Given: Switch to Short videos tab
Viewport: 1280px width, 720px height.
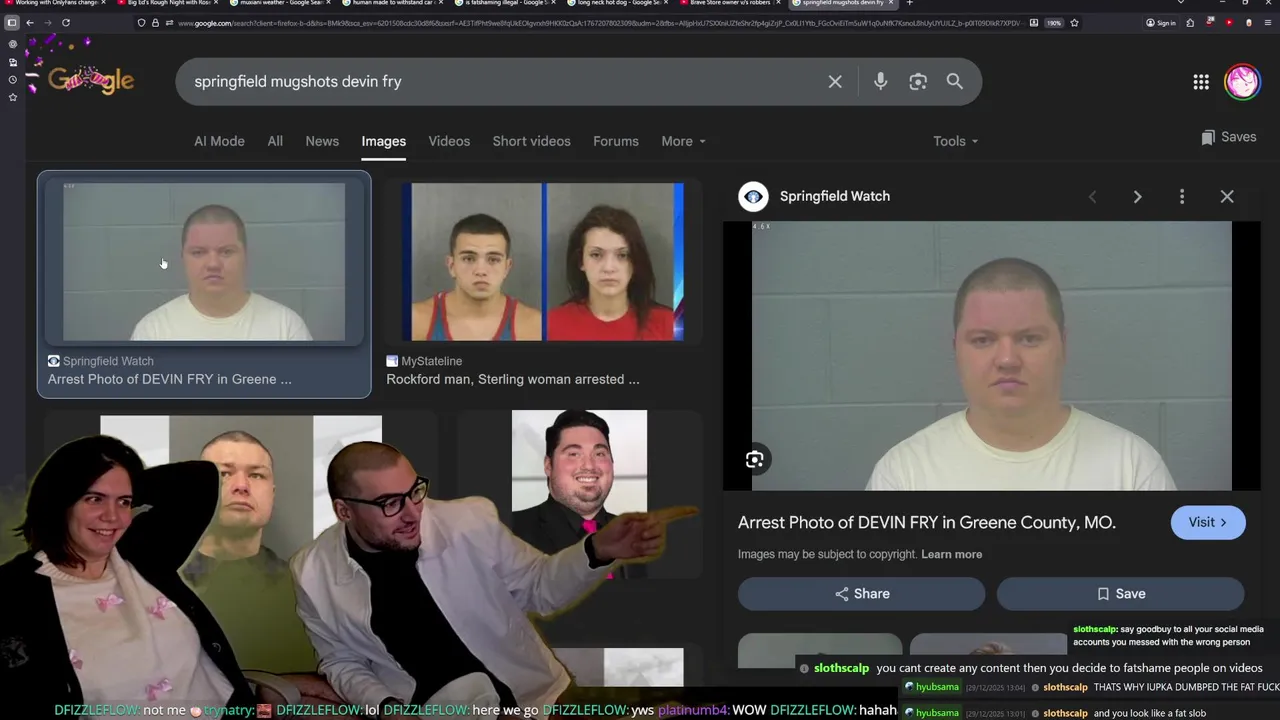Looking at the screenshot, I should [x=531, y=141].
